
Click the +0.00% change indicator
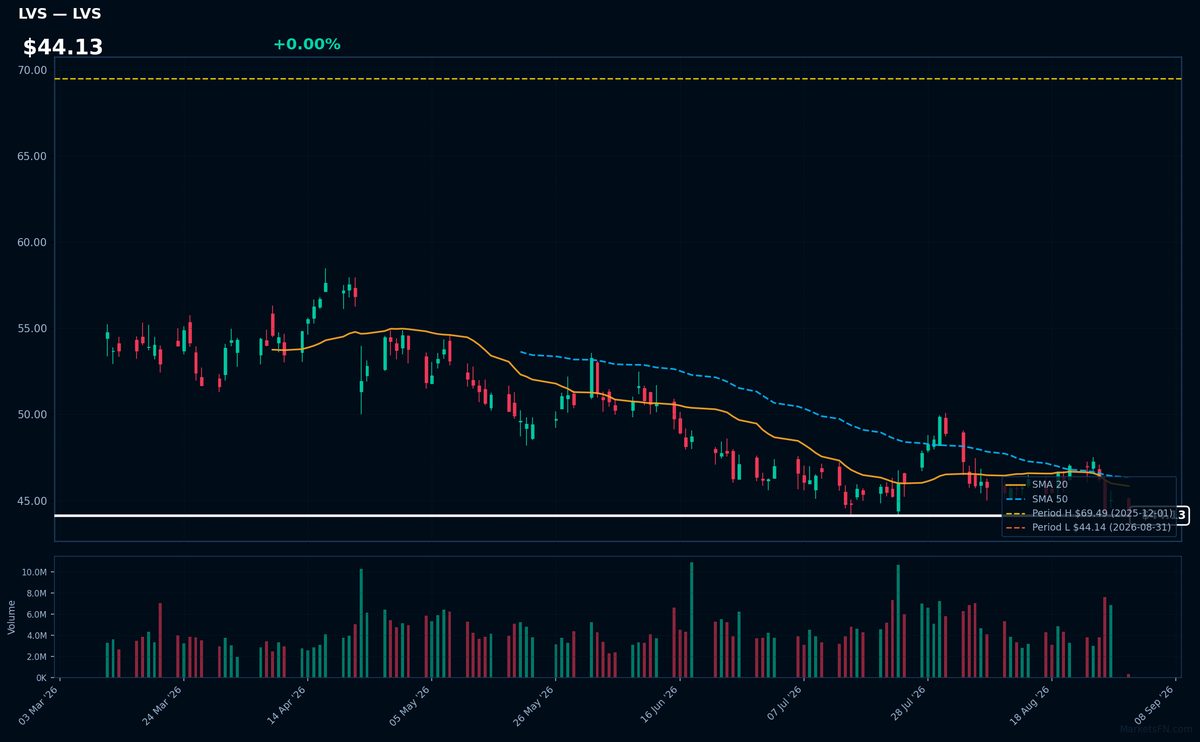click(306, 44)
